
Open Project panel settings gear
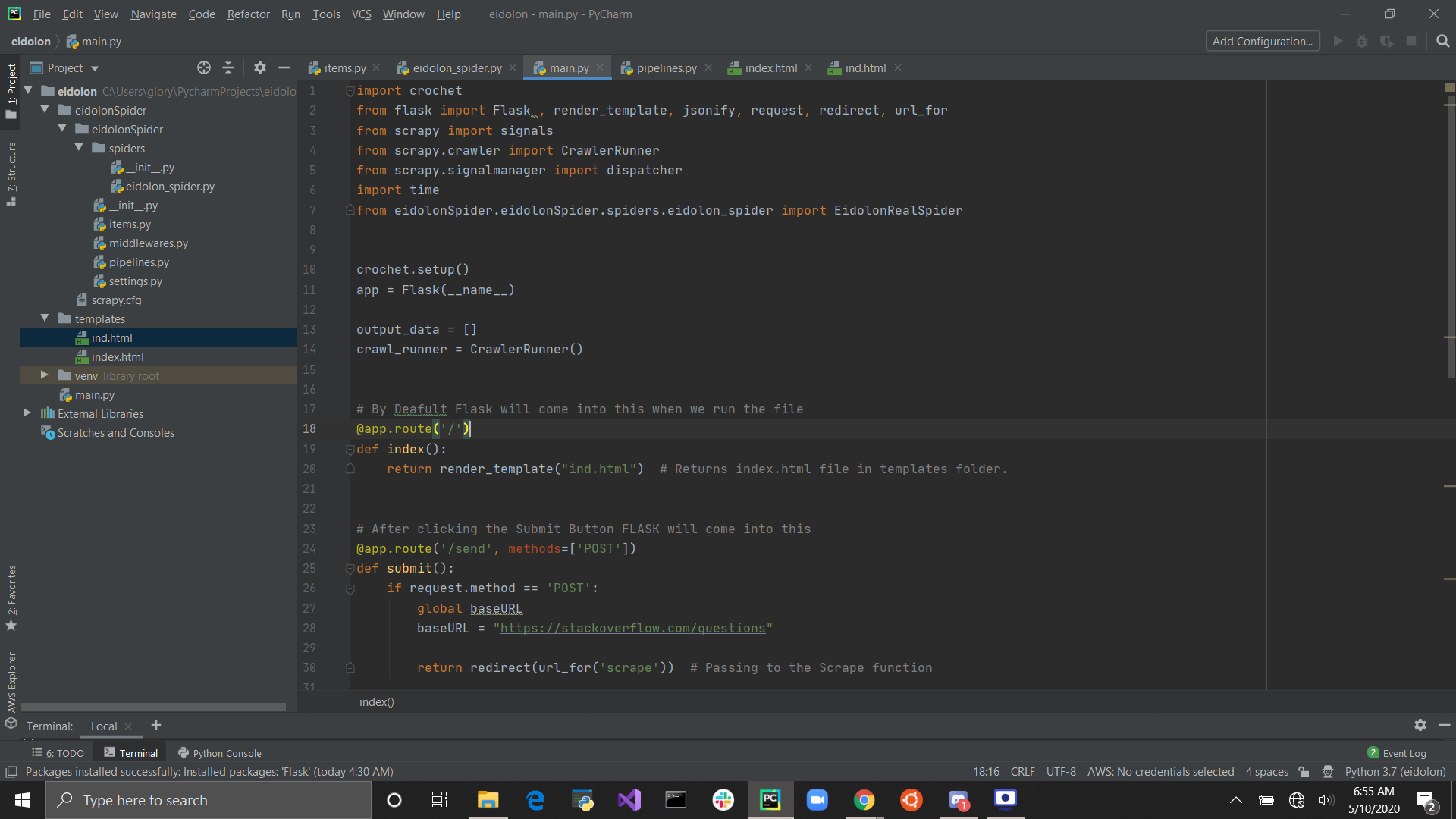tap(260, 67)
